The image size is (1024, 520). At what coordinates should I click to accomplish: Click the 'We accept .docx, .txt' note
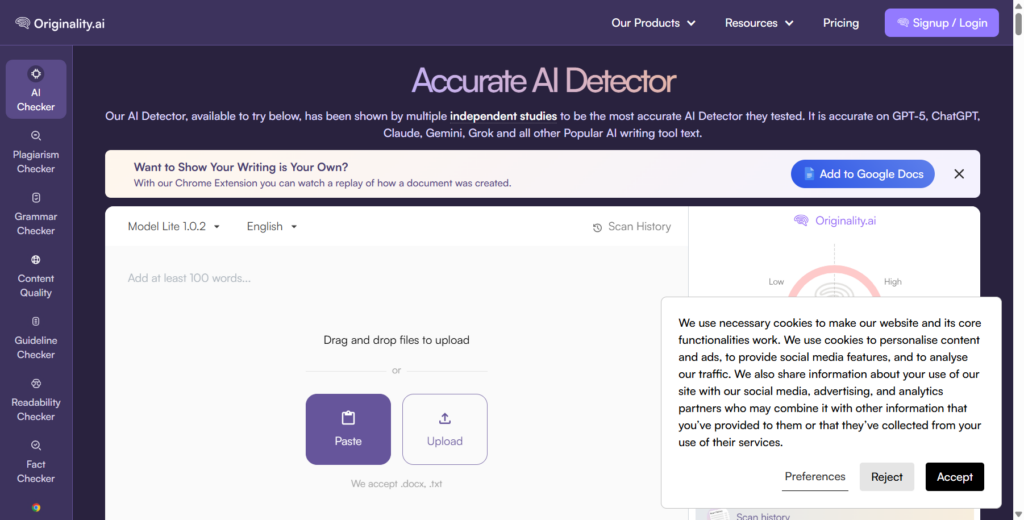[x=396, y=484]
